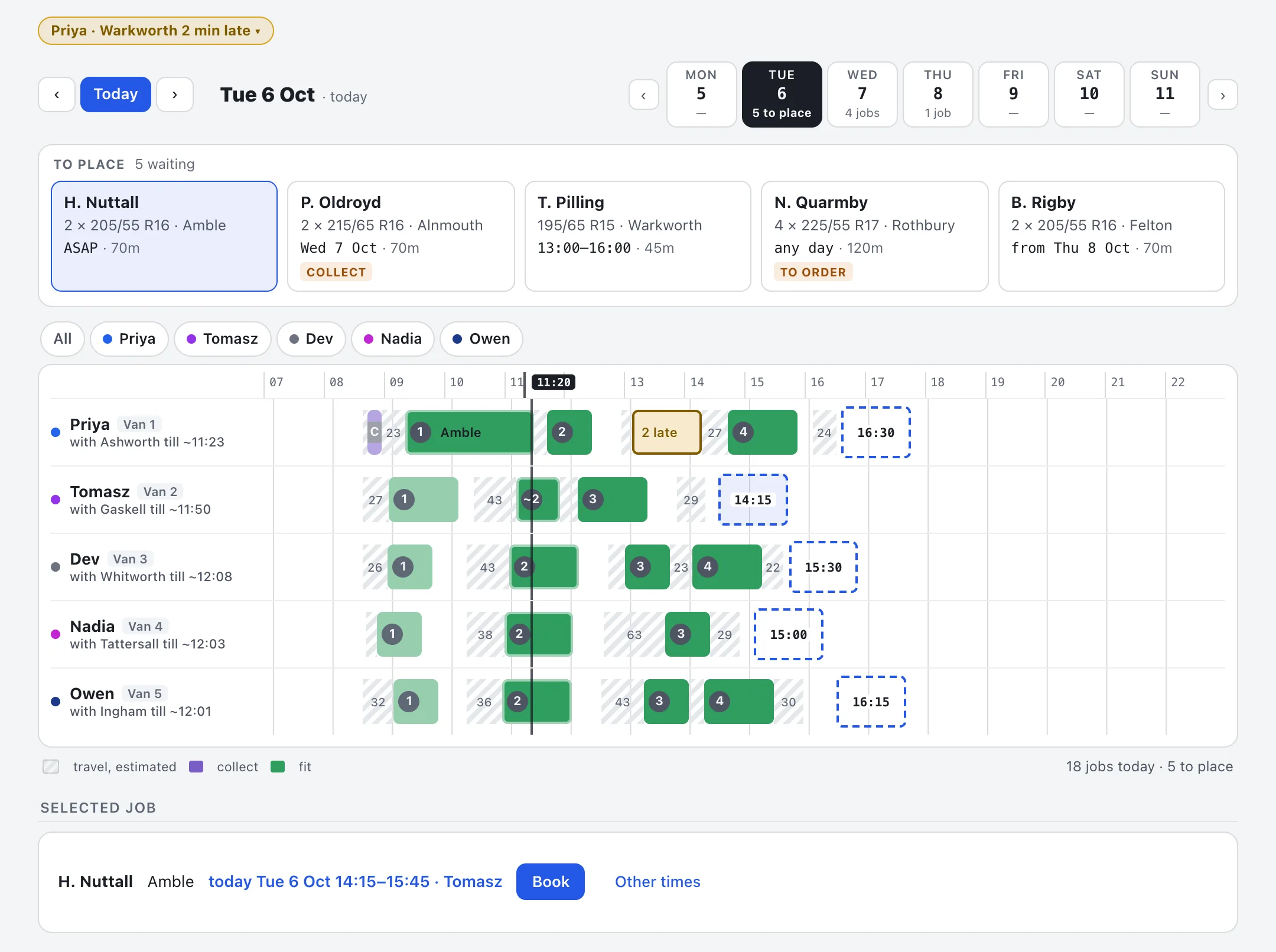
Task: Open Owen's job 1 block
Action: pyautogui.click(x=416, y=702)
